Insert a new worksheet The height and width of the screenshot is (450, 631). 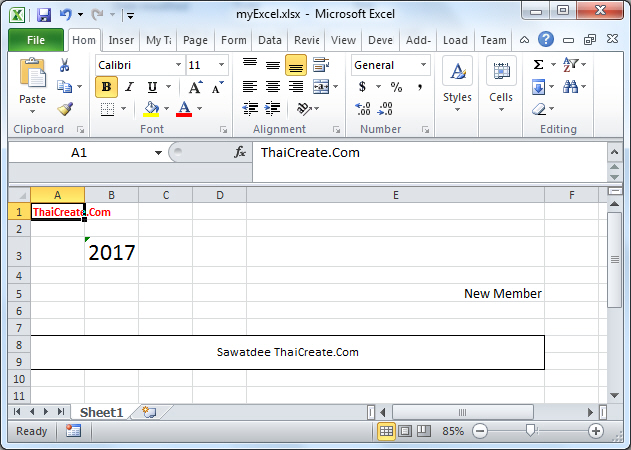coord(150,413)
